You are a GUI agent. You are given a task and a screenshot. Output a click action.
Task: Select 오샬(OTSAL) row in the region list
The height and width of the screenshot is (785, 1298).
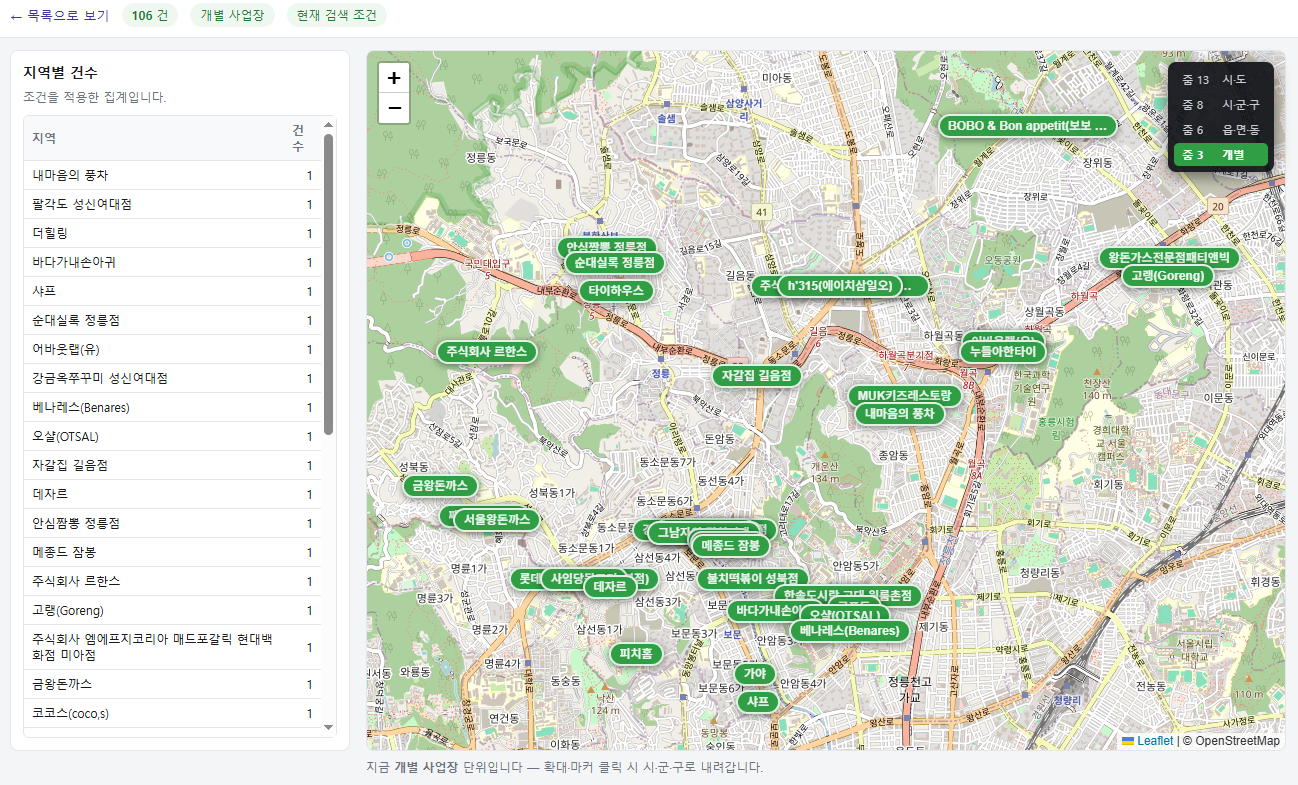coord(173,436)
